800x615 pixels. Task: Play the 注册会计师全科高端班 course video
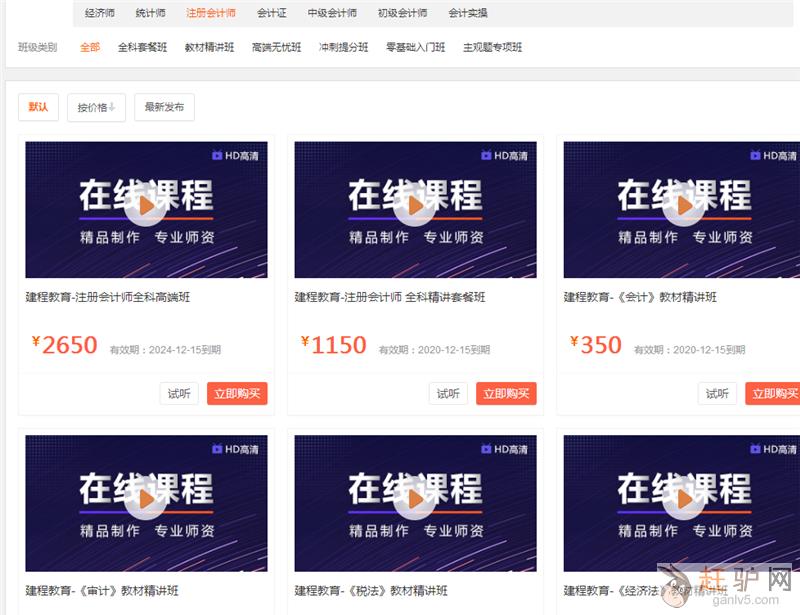click(146, 207)
